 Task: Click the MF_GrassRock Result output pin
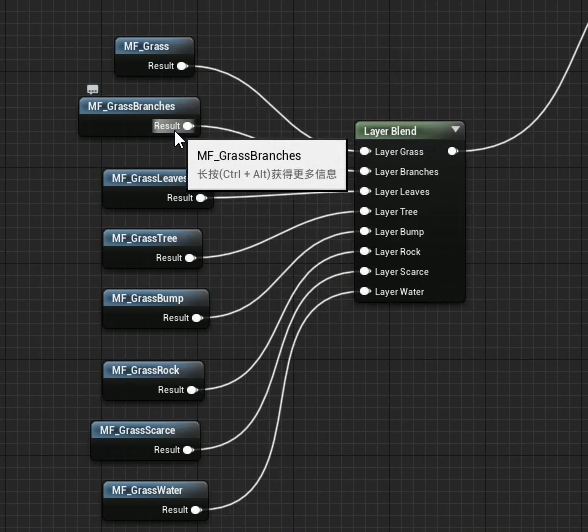click(x=192, y=390)
